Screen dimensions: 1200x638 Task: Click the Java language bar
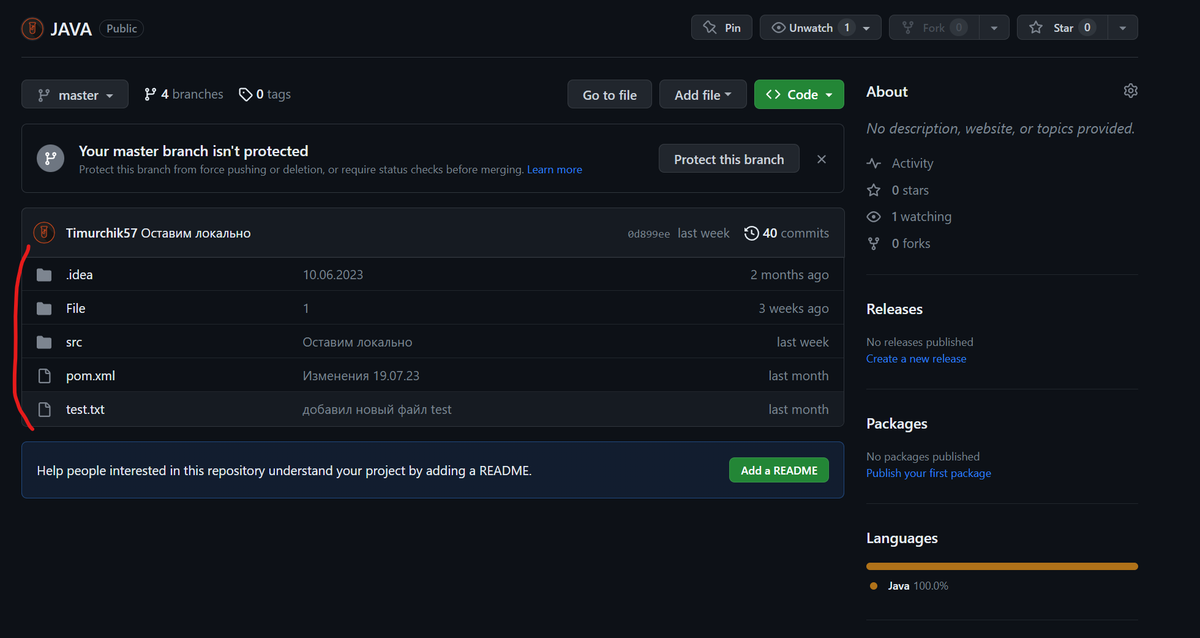tap(1002, 566)
